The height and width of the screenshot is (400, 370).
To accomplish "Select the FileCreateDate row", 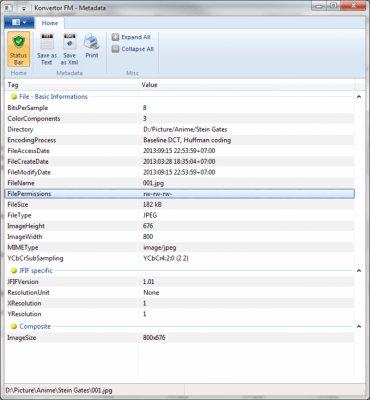I will click(x=179, y=162).
